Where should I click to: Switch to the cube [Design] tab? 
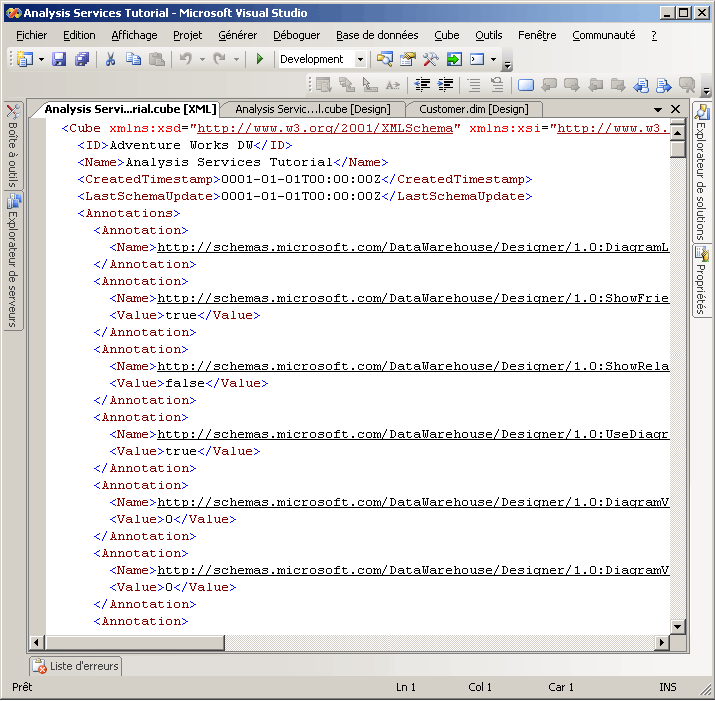point(313,109)
